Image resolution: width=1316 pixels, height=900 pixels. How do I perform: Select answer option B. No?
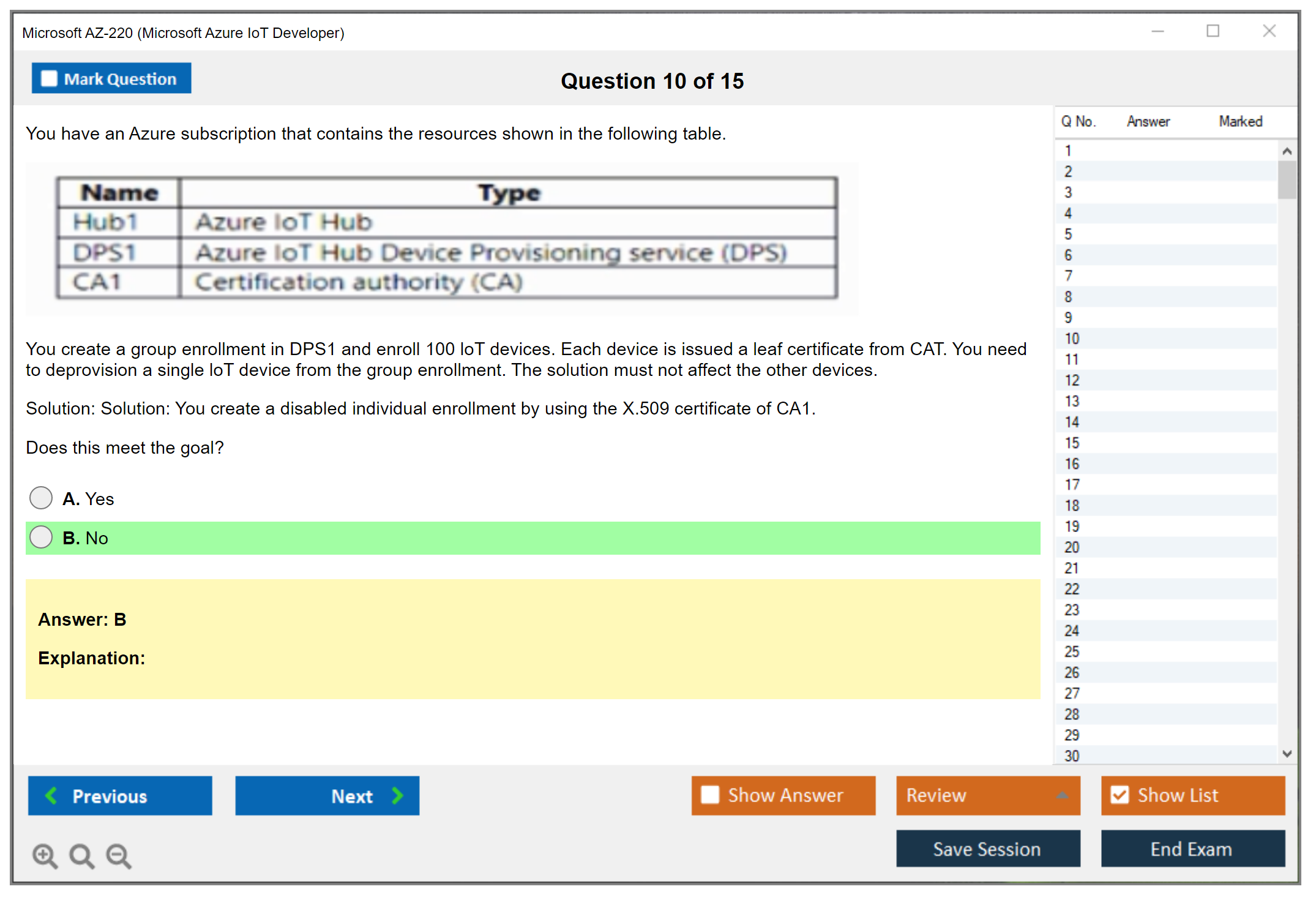pos(41,537)
